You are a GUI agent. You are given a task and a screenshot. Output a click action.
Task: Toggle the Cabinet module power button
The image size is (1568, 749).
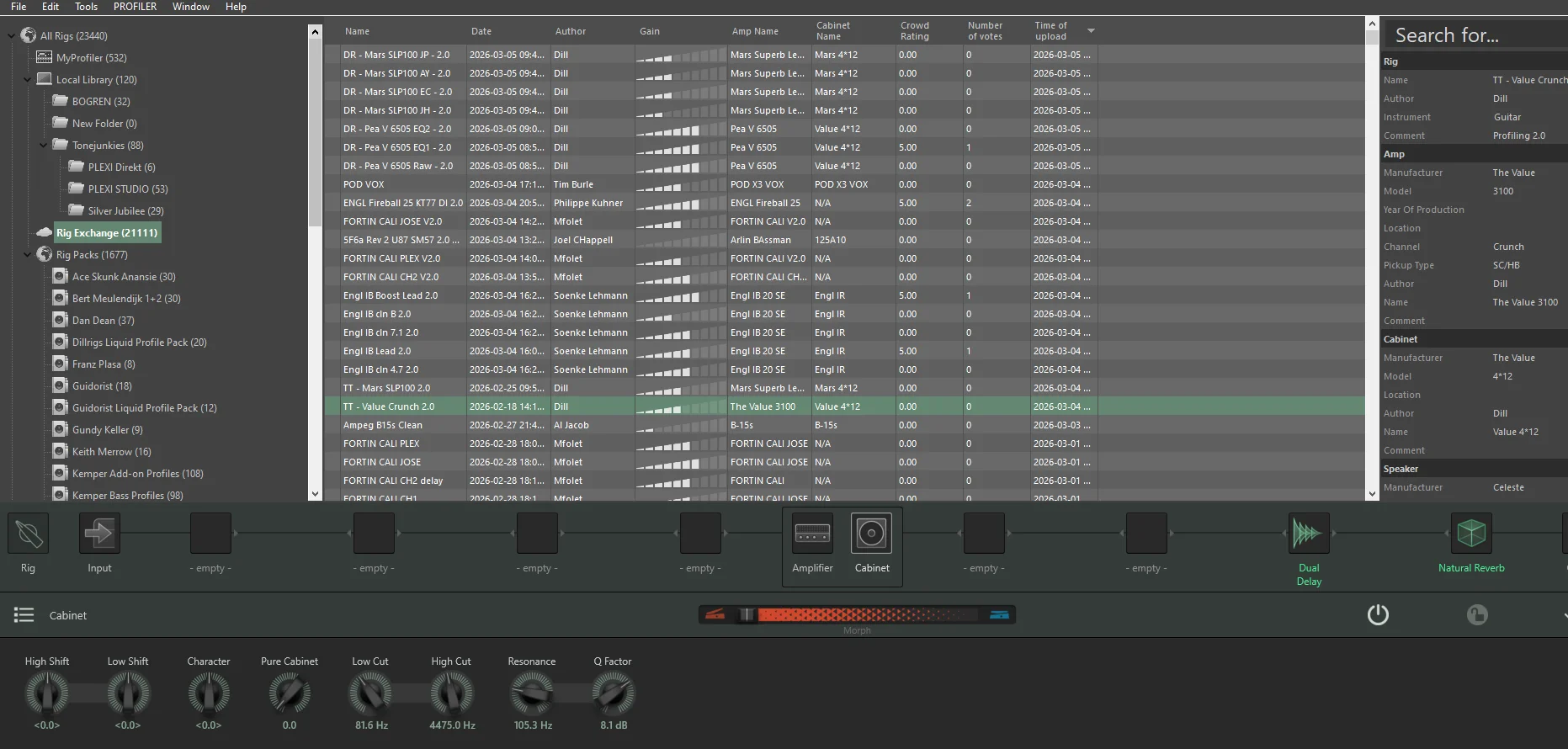[x=1378, y=615]
